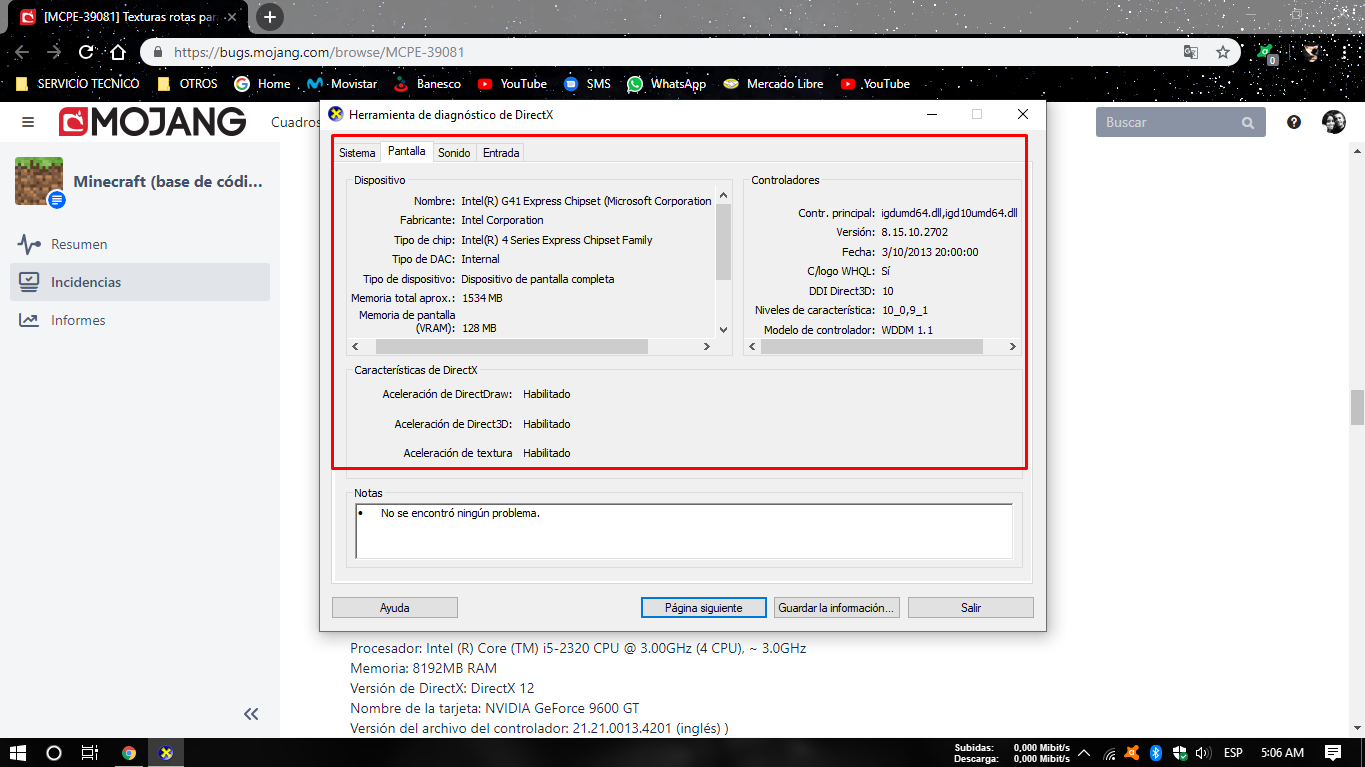1365x767 pixels.
Task: Switch to the Sonido tab
Action: pos(454,153)
